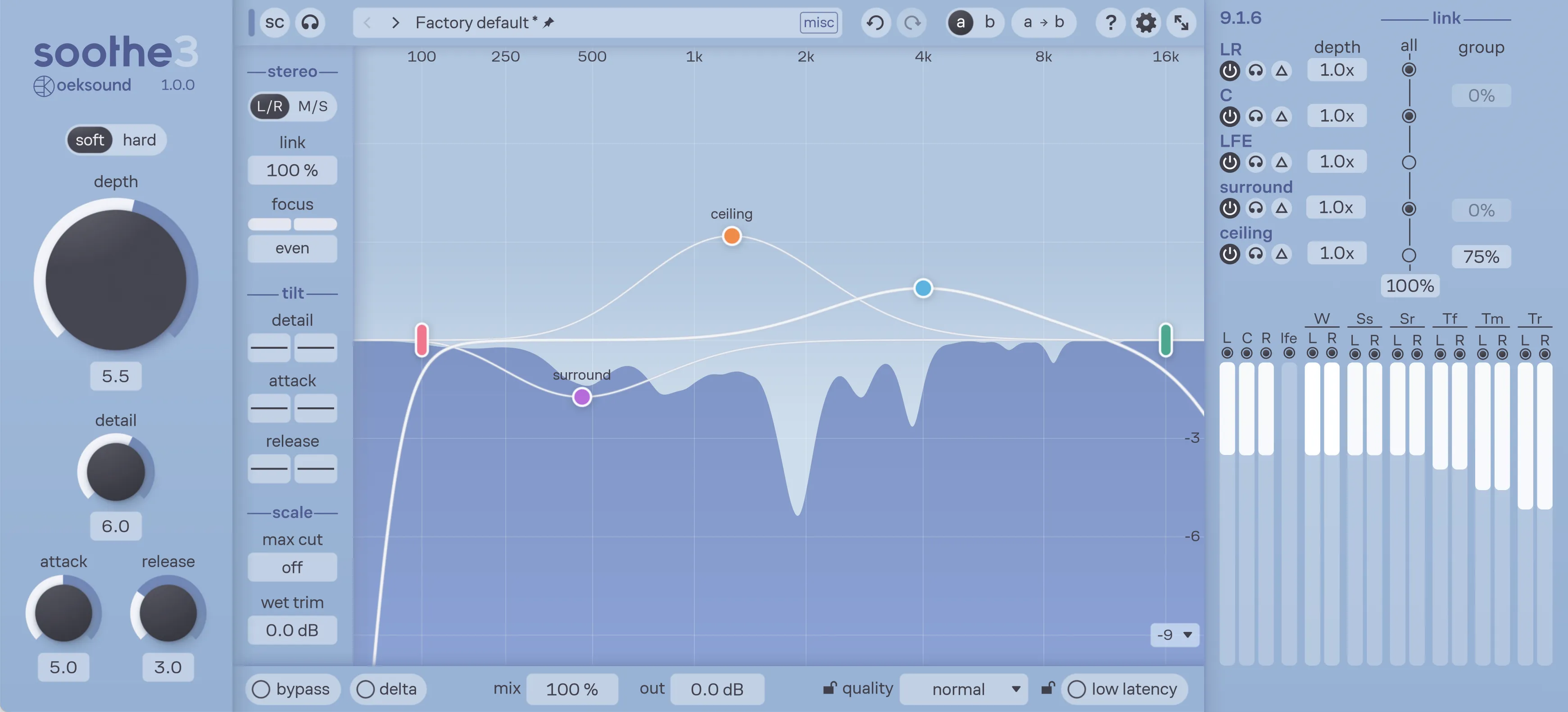Click LR channel delta triangle icon
1568x712 pixels.
click(1282, 71)
